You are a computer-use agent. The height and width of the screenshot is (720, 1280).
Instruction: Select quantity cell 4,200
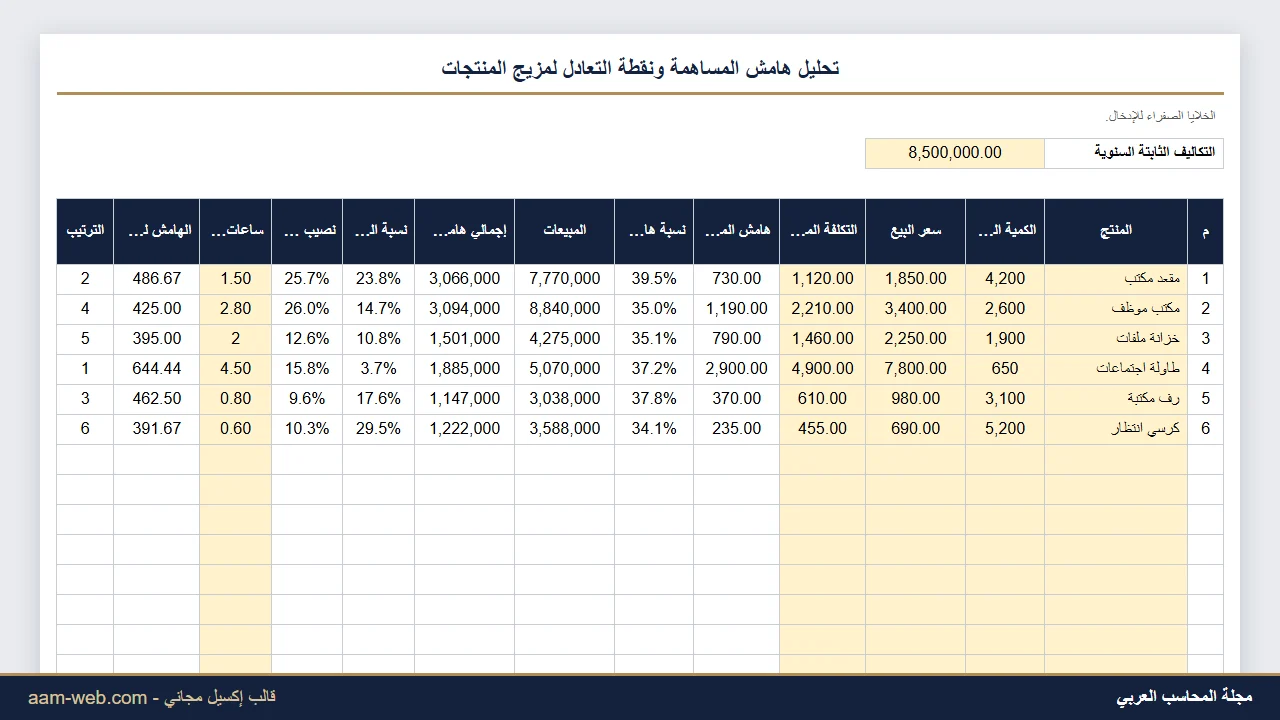[x=1005, y=279]
